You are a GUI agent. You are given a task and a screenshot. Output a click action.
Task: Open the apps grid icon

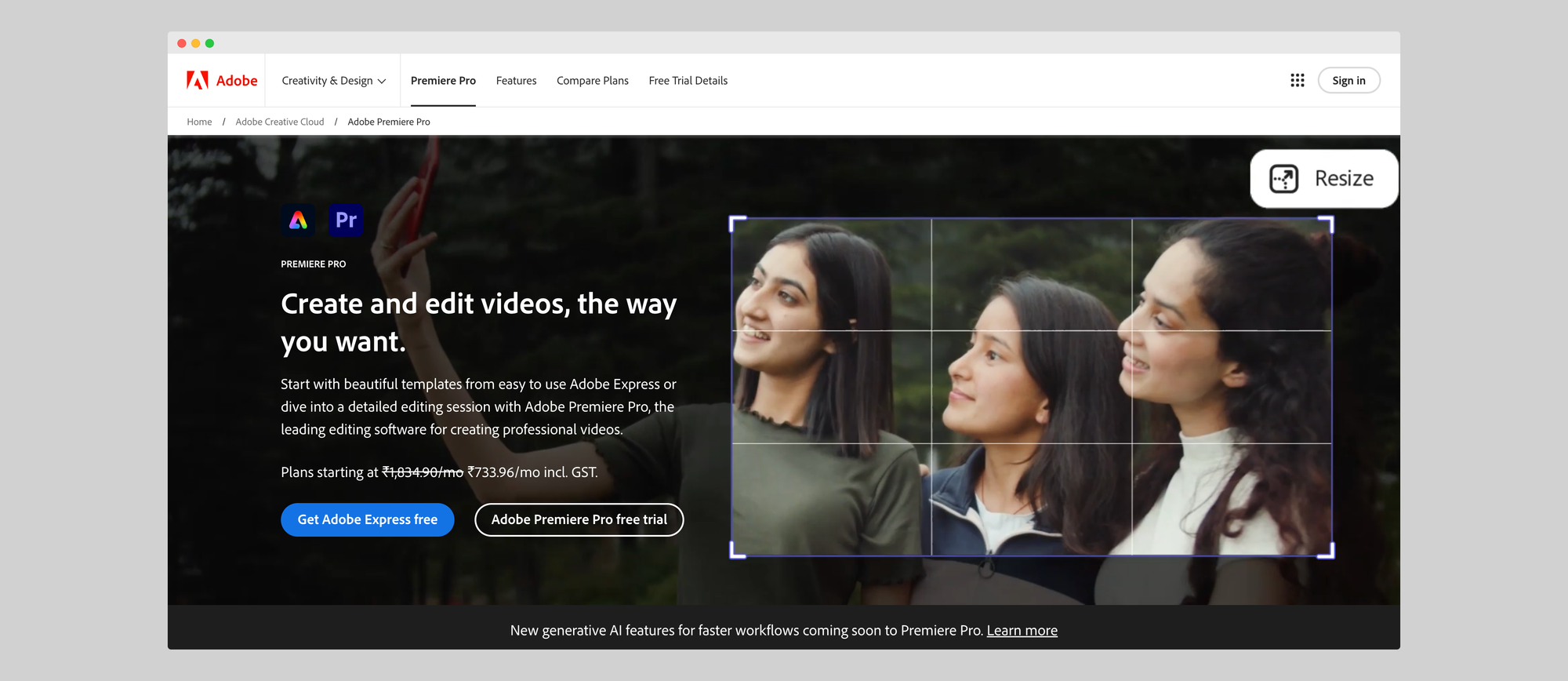[x=1297, y=80]
